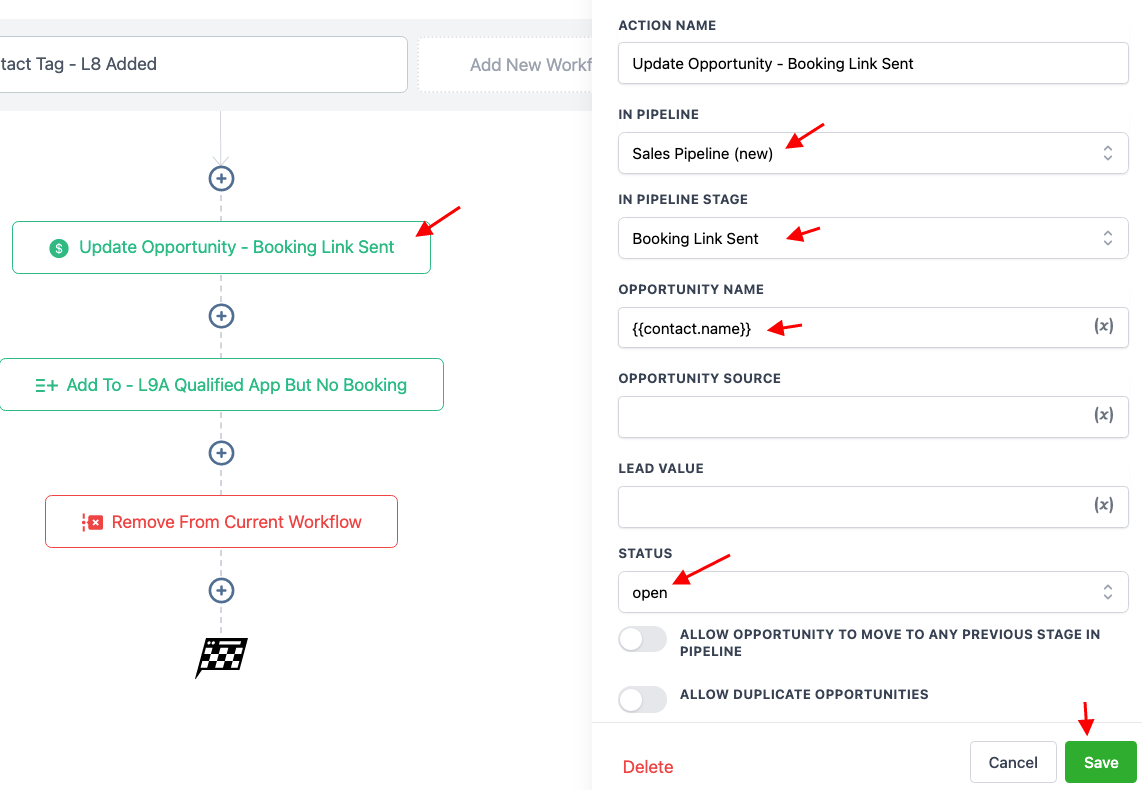Click inside the Action Name input field

pyautogui.click(x=873, y=62)
